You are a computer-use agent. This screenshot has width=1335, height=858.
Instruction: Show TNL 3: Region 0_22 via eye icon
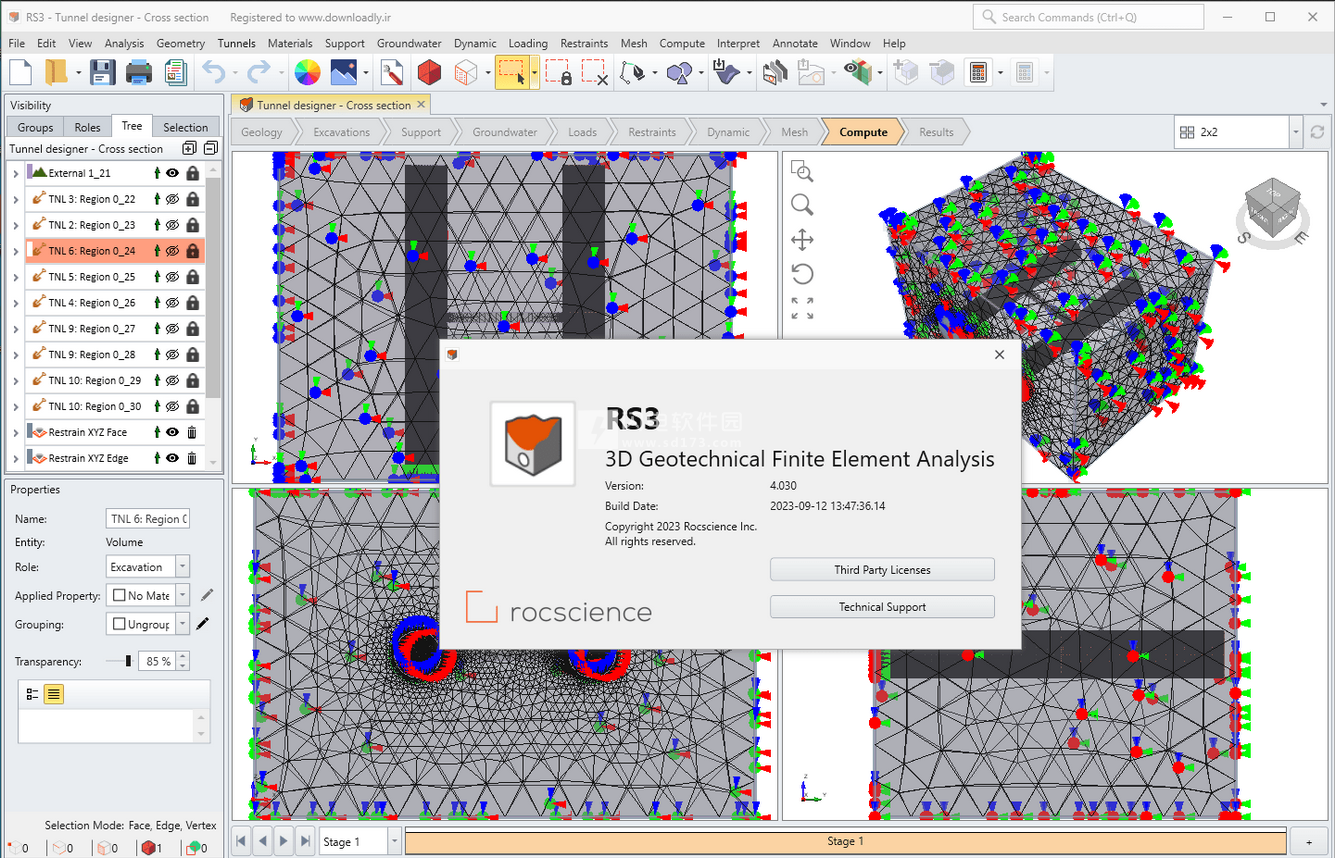[172, 199]
